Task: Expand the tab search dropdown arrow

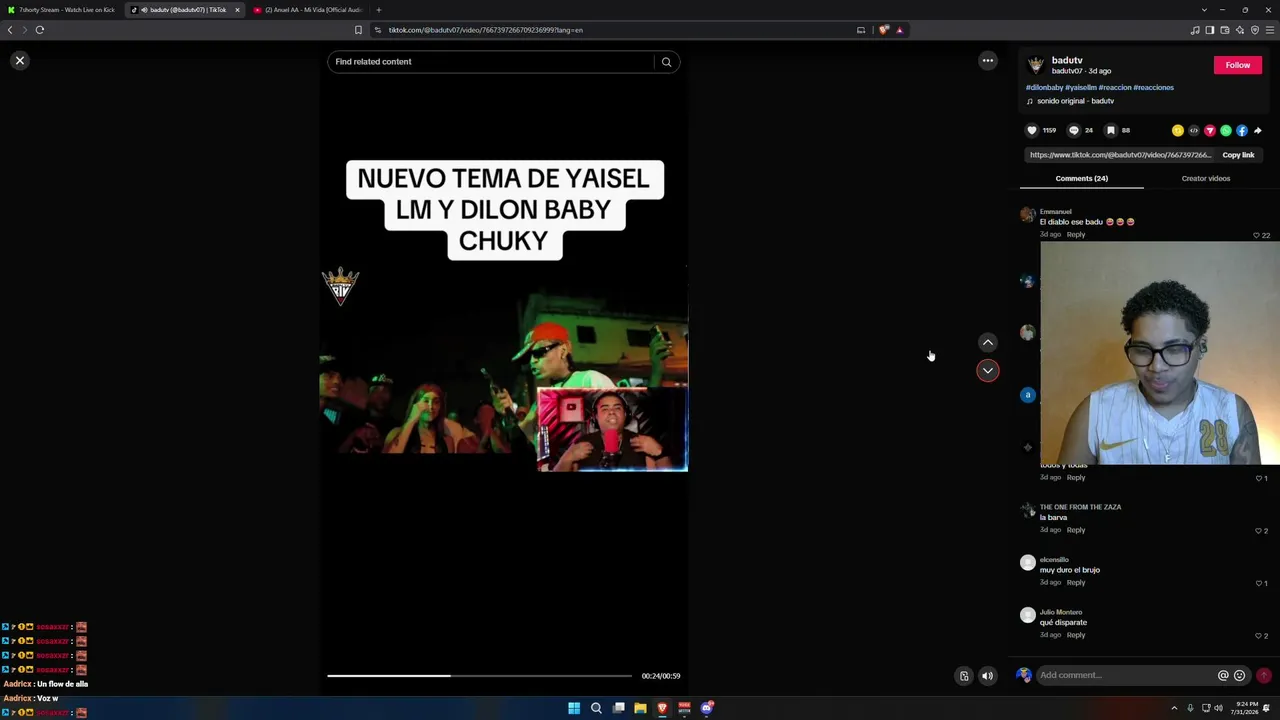Action: [1204, 10]
